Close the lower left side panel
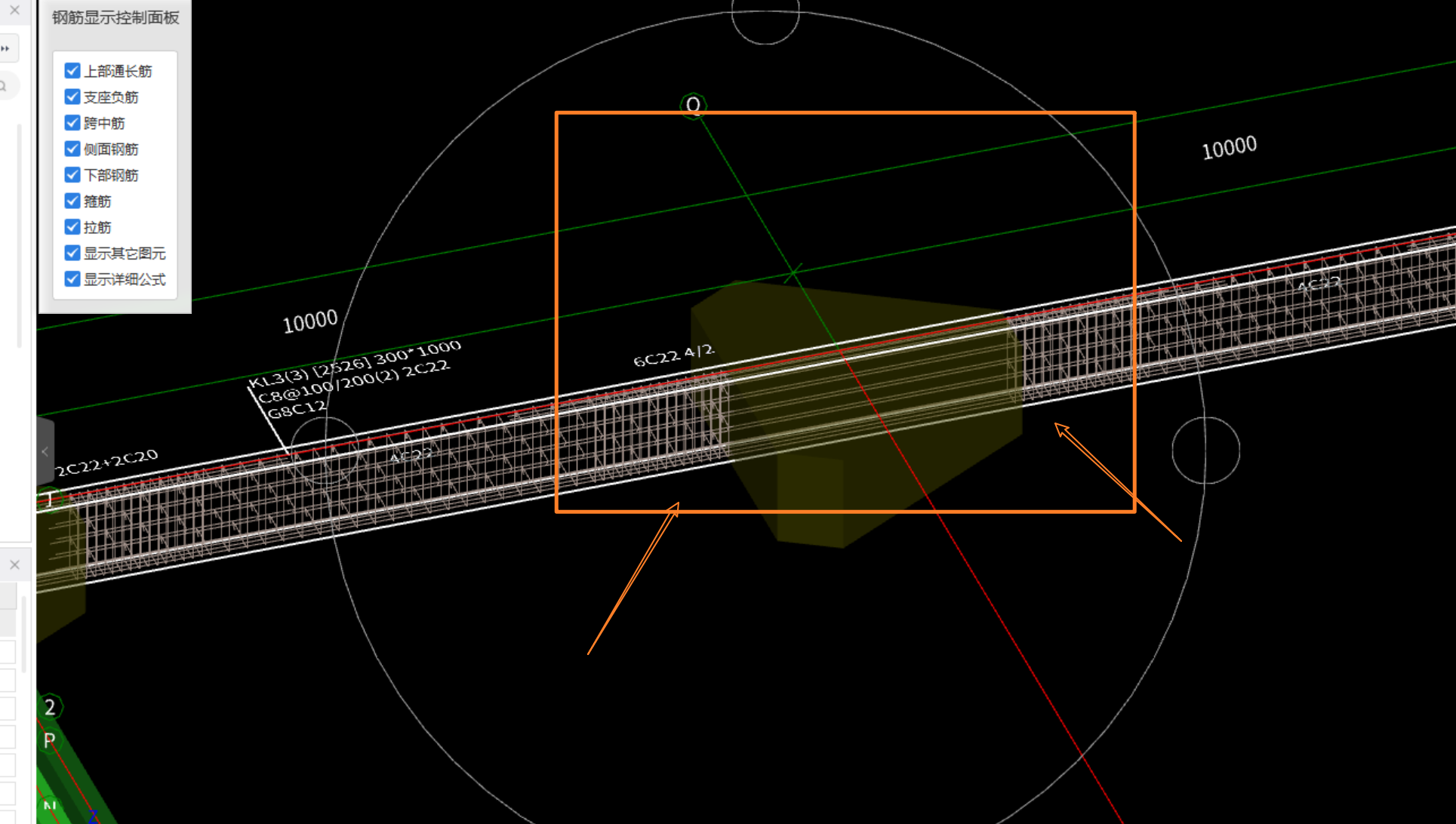Image resolution: width=1456 pixels, height=824 pixels. click(14, 564)
